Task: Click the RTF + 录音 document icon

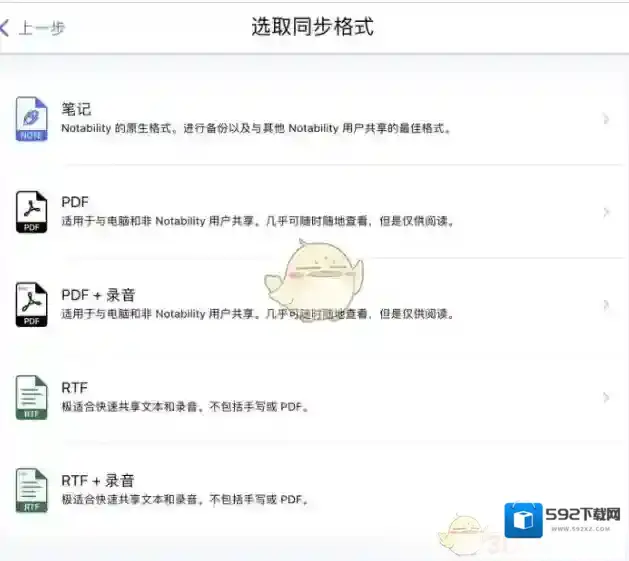Action: click(31, 490)
